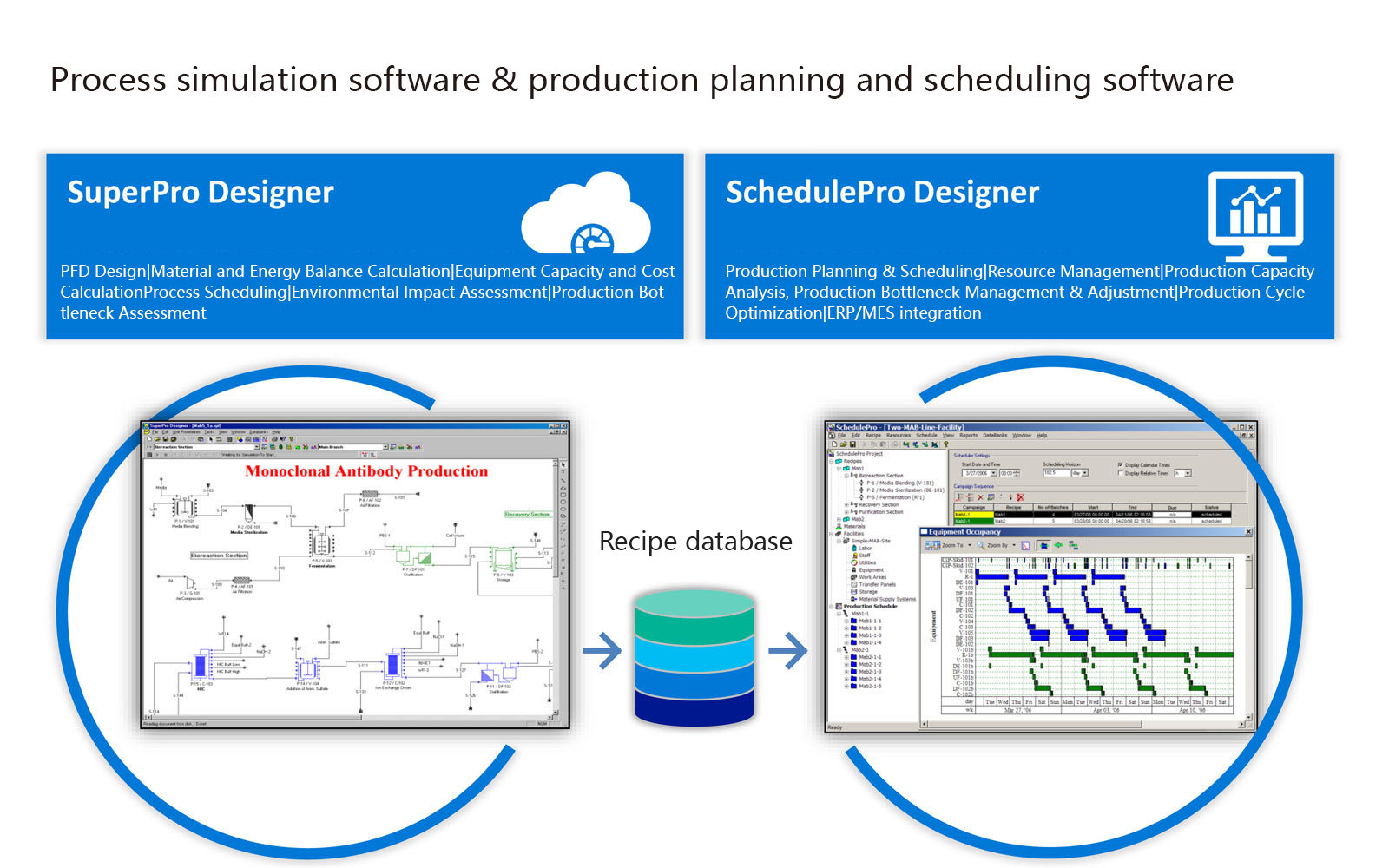Click red X delete icon in Campaign Sequence toolbar
1389x868 pixels.
pyautogui.click(x=980, y=497)
